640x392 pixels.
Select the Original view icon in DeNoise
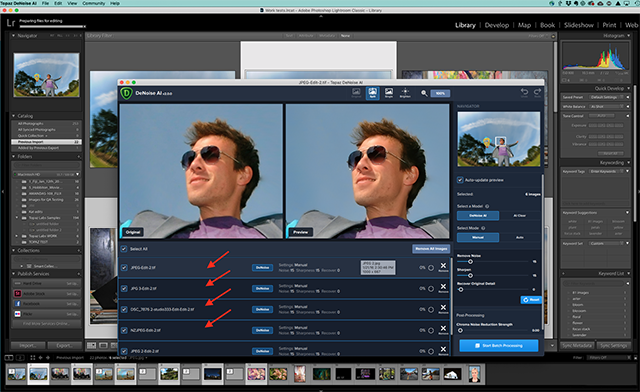(x=356, y=93)
